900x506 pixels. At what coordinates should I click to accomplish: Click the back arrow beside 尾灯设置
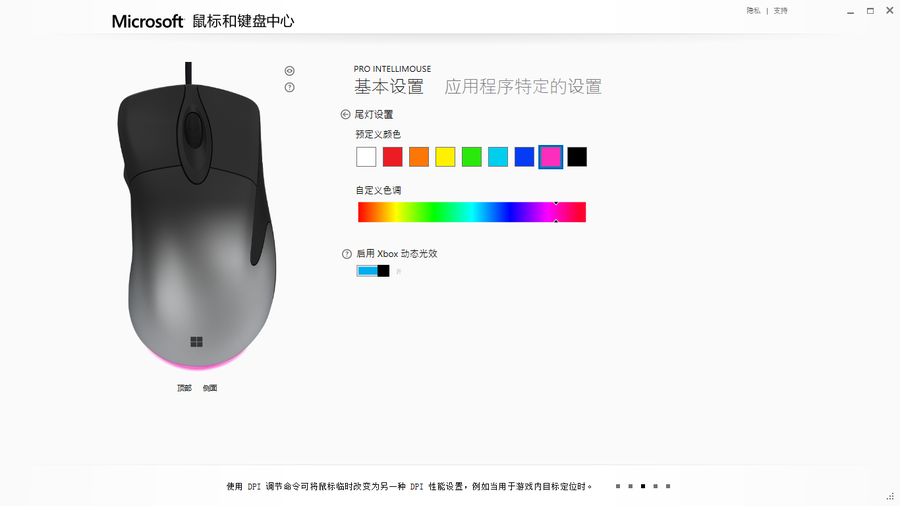pos(345,114)
